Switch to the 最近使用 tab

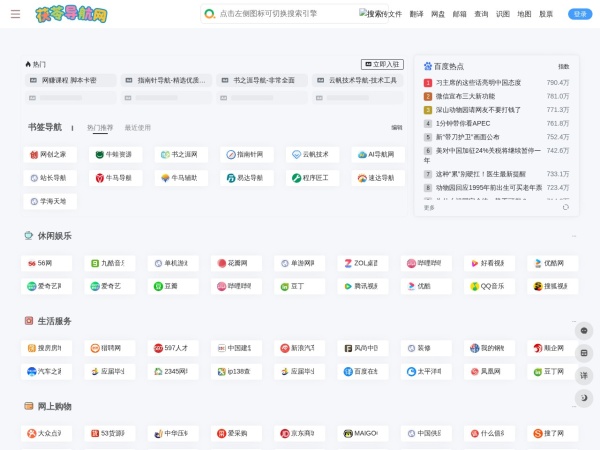click(x=138, y=127)
